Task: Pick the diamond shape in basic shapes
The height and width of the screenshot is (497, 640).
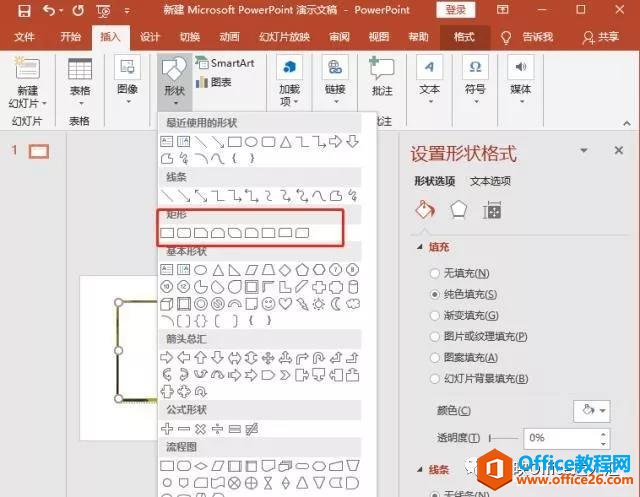Action: [285, 270]
